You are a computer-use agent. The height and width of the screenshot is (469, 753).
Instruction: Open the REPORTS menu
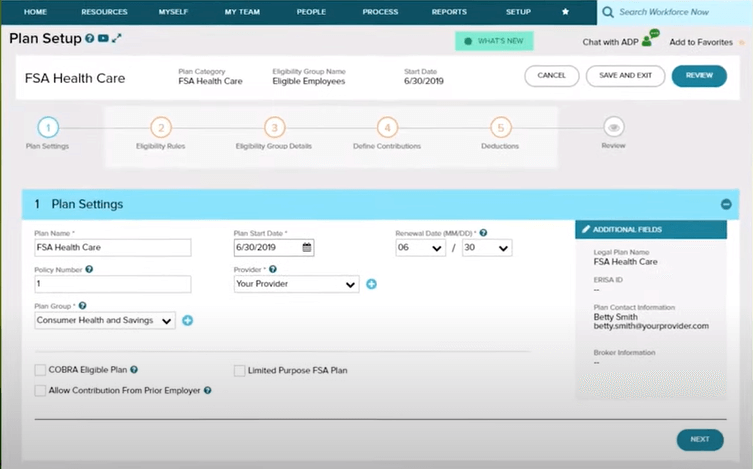449,12
